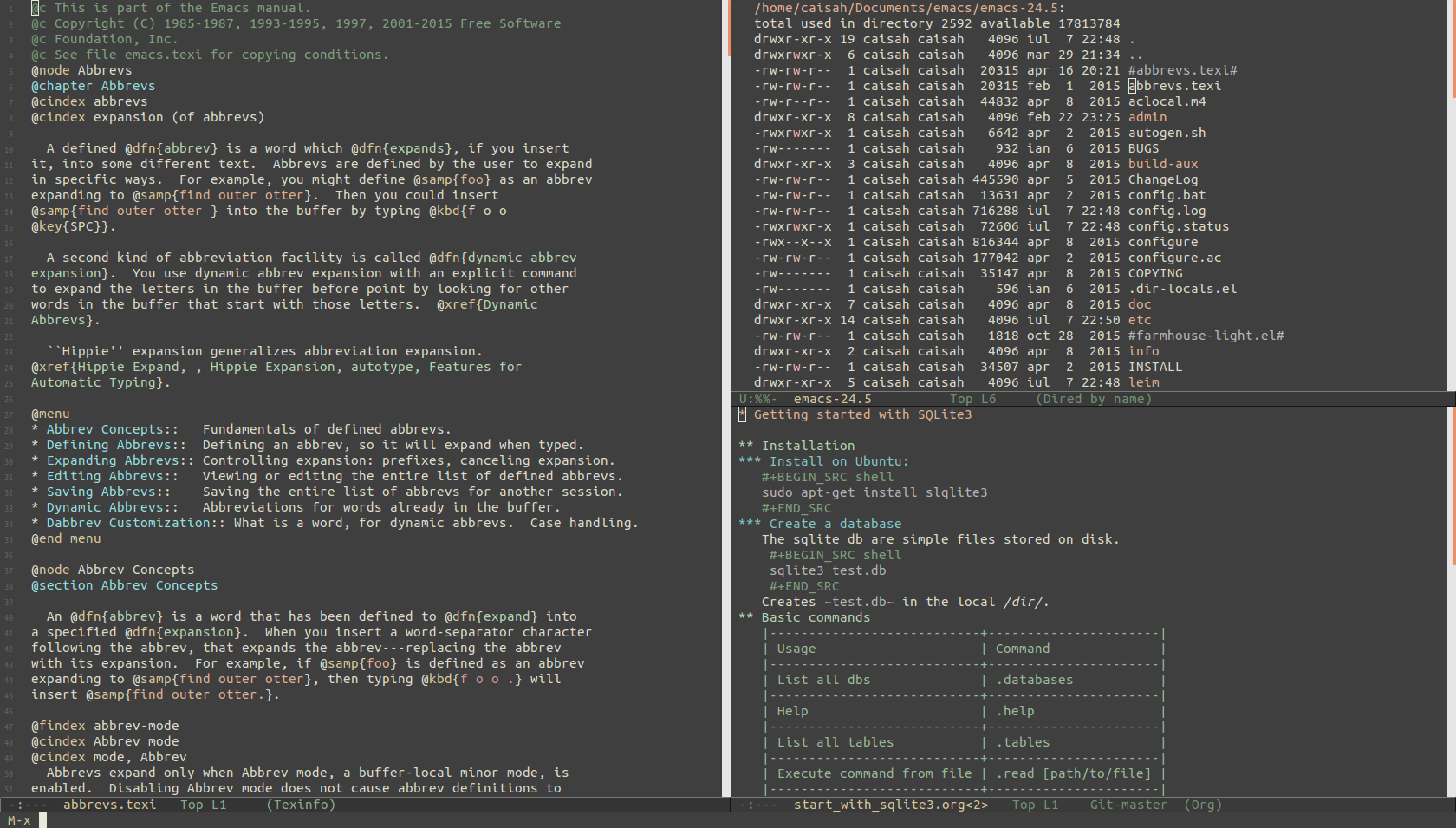Open config.status in the Dired listing
The width and height of the screenshot is (1456, 828).
click(x=1179, y=226)
